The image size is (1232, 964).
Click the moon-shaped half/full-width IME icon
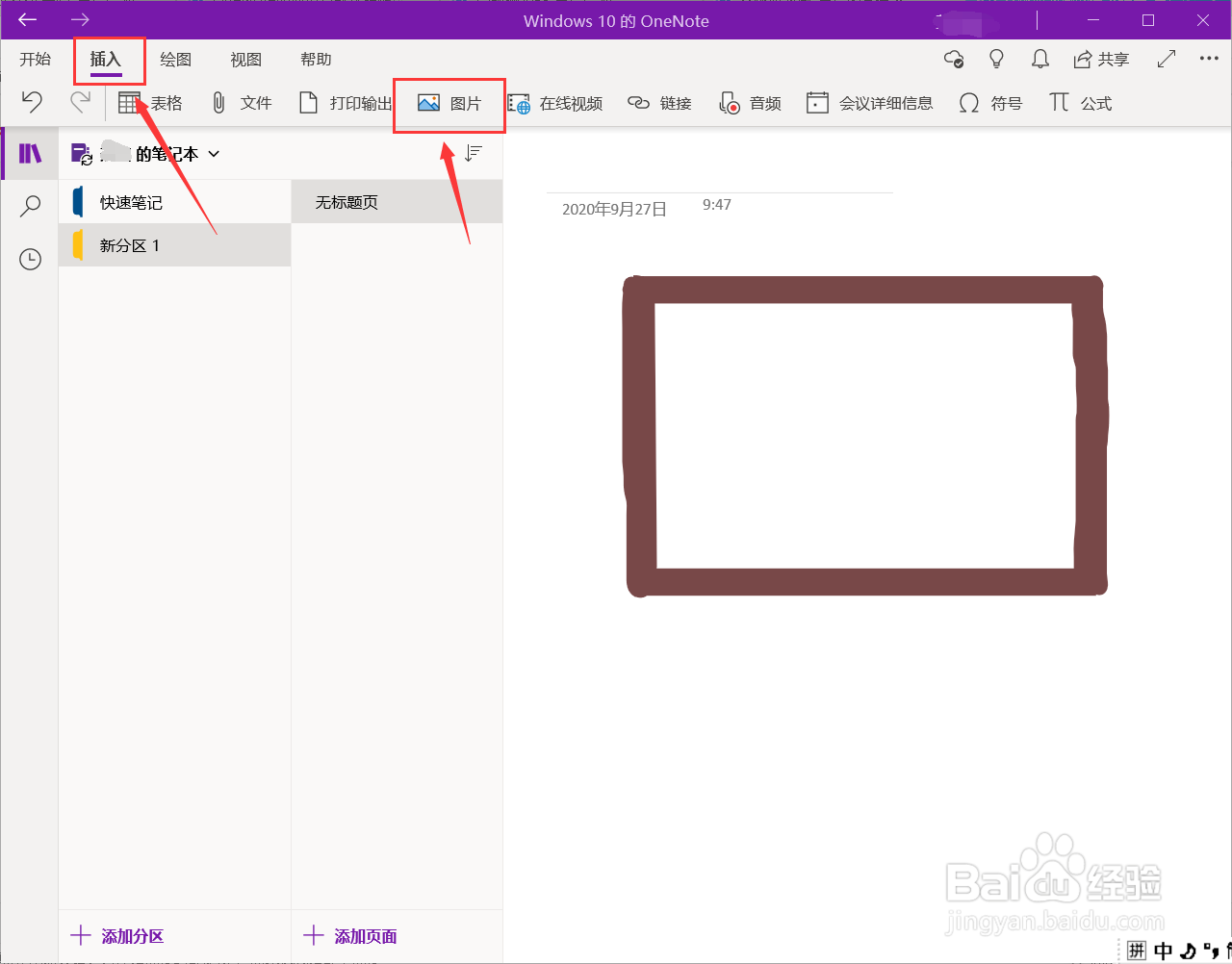click(1189, 951)
